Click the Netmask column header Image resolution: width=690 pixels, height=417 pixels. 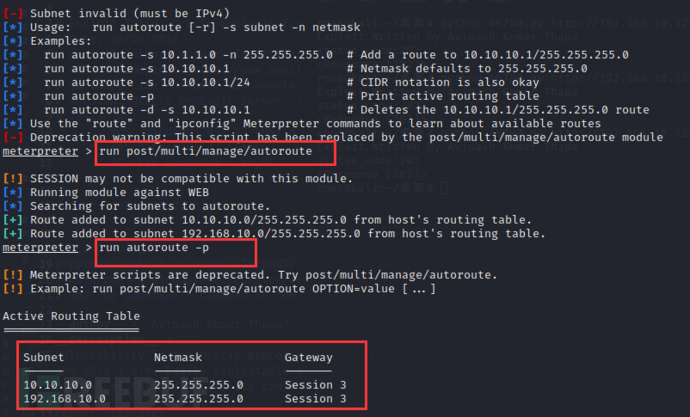pos(178,357)
